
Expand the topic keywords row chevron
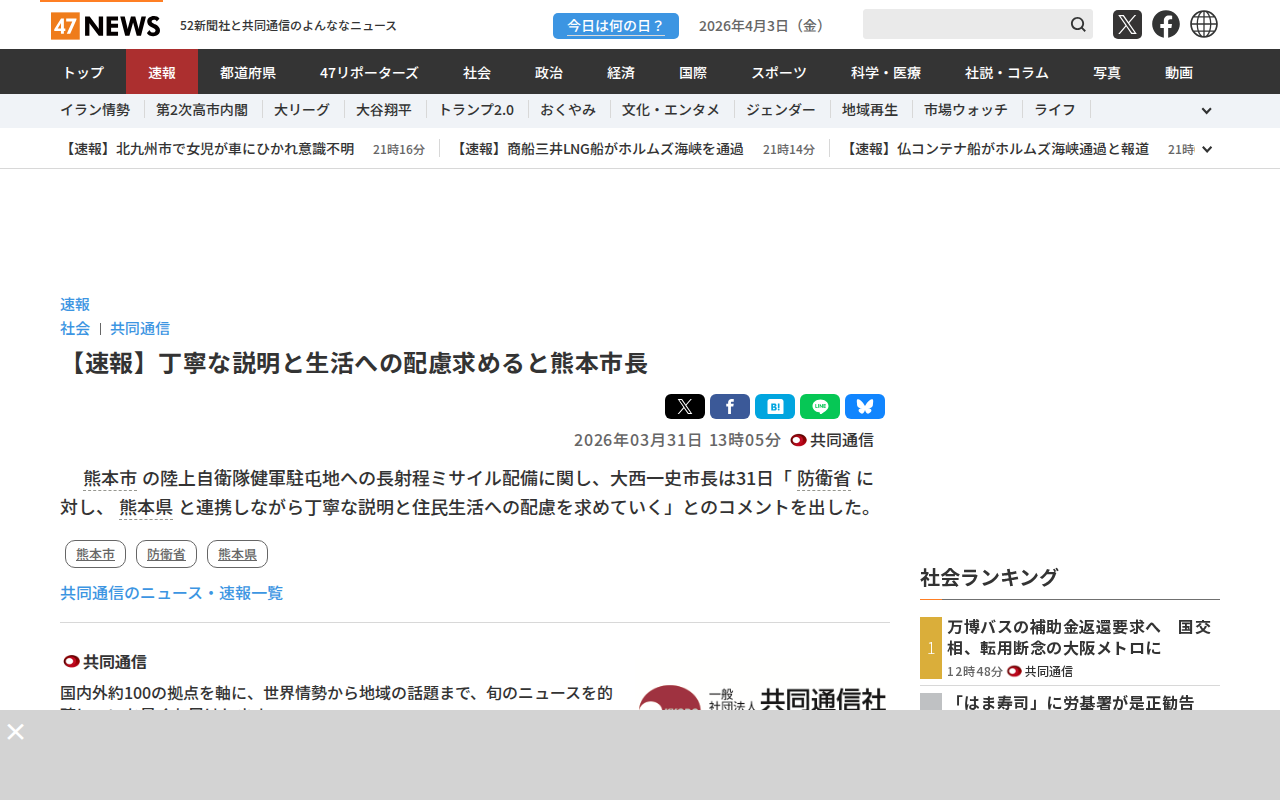[1206, 111]
